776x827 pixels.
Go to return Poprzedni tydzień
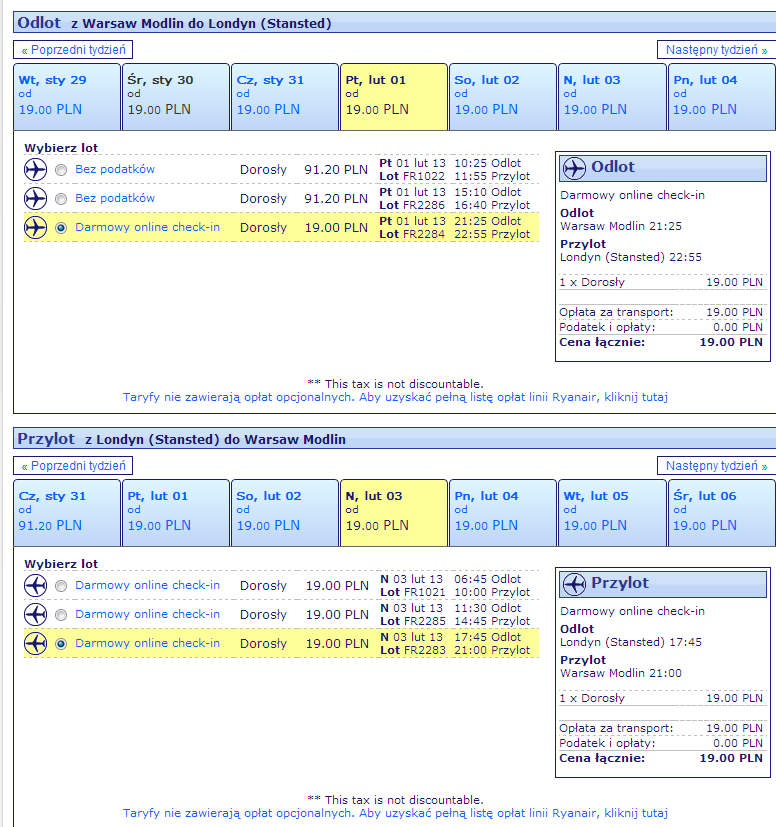tap(73, 466)
